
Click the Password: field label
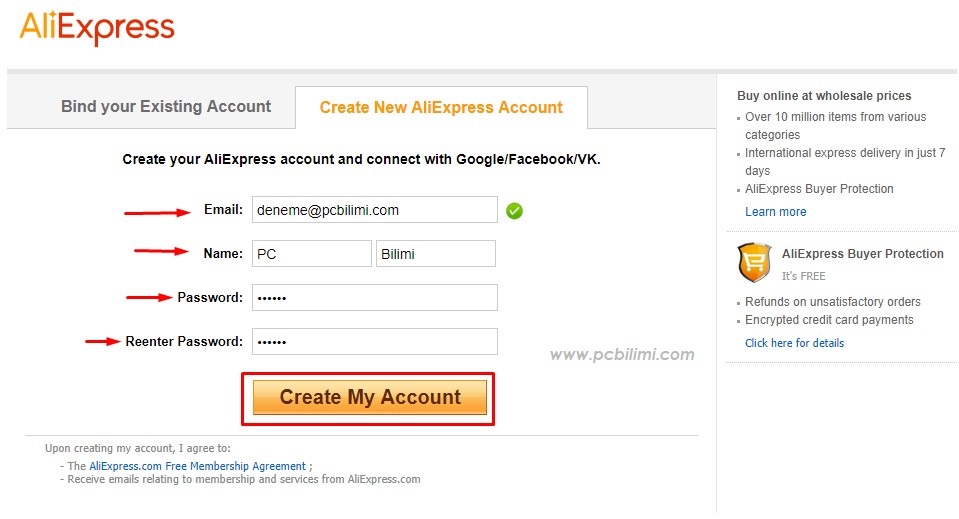click(210, 298)
